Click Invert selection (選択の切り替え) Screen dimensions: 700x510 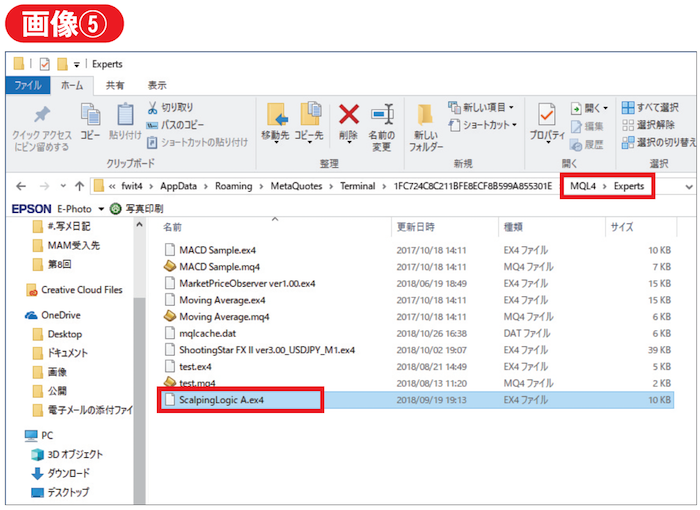pos(659,142)
